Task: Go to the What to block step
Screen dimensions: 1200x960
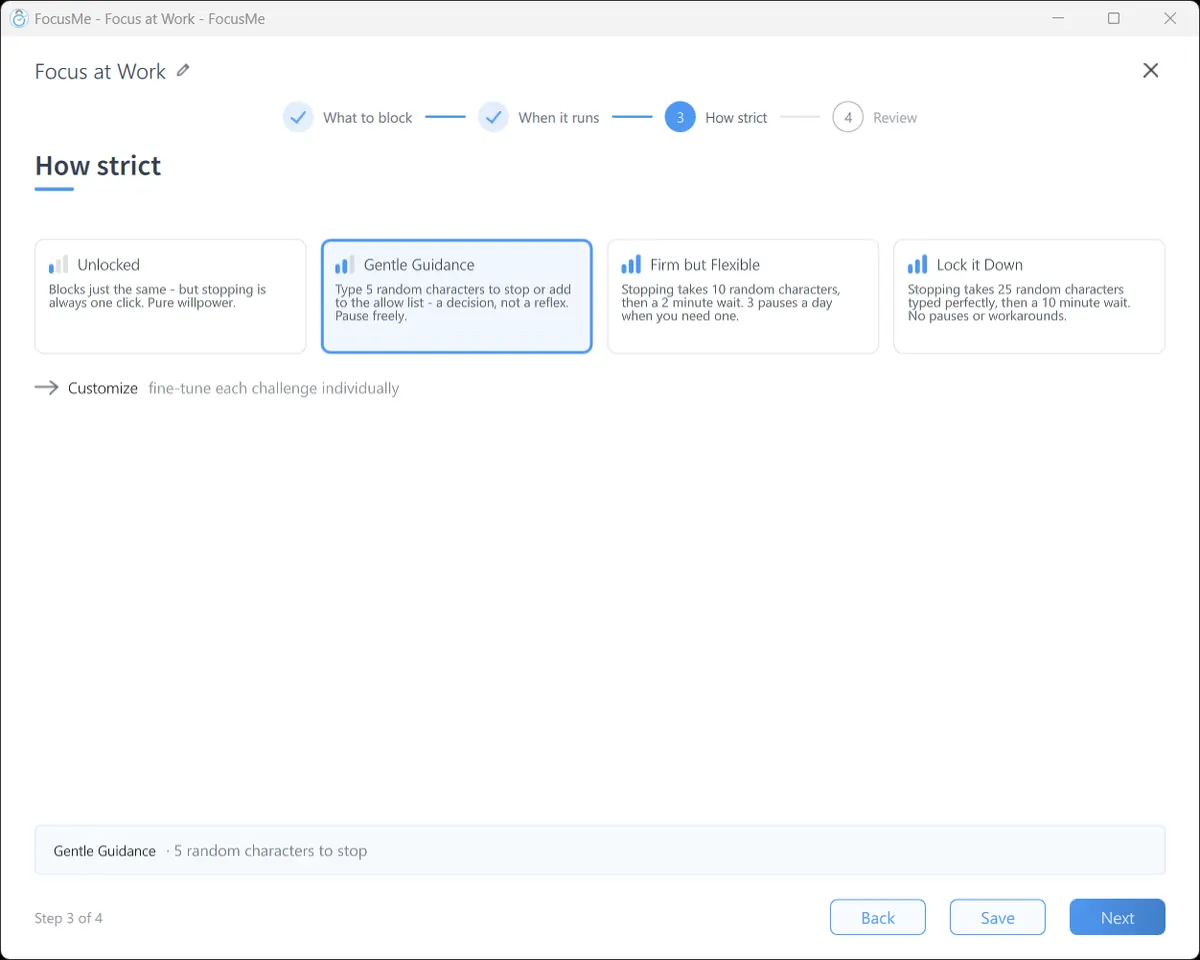Action: pyautogui.click(x=367, y=117)
